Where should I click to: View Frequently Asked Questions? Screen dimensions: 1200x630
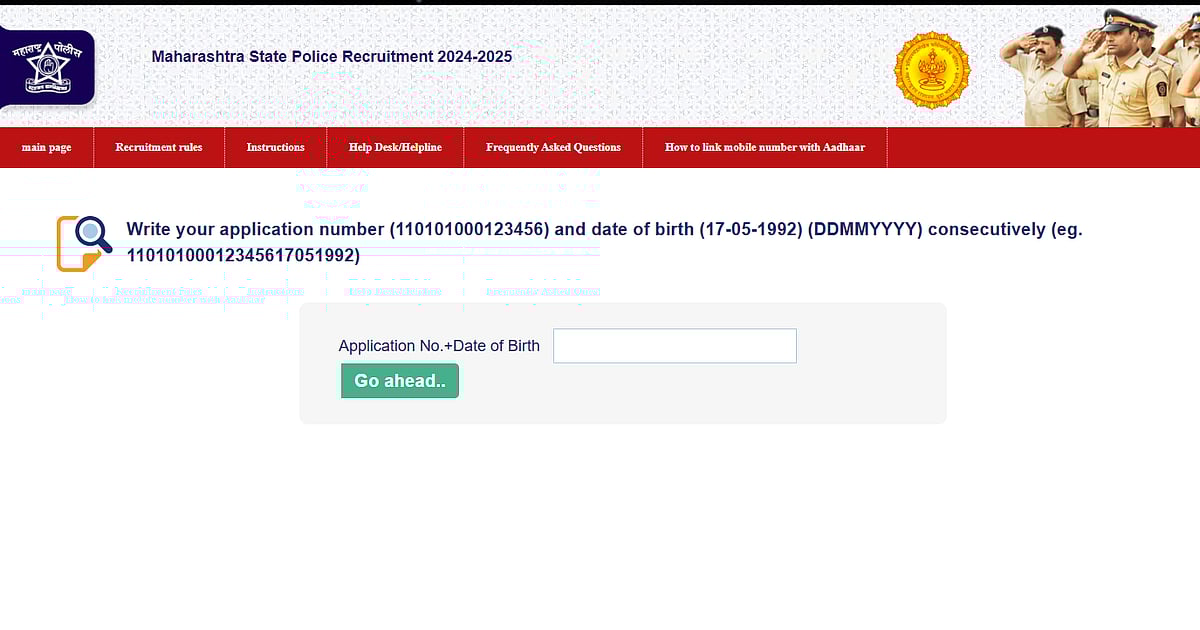click(x=553, y=147)
